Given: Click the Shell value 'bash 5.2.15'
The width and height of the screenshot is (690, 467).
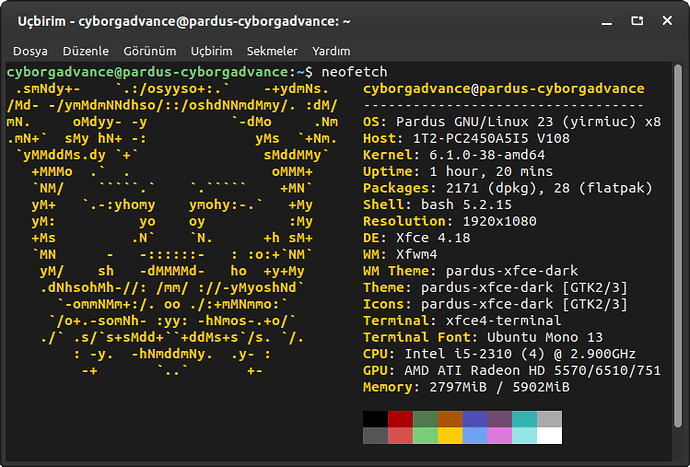Looking at the screenshot, I should coord(466,205).
